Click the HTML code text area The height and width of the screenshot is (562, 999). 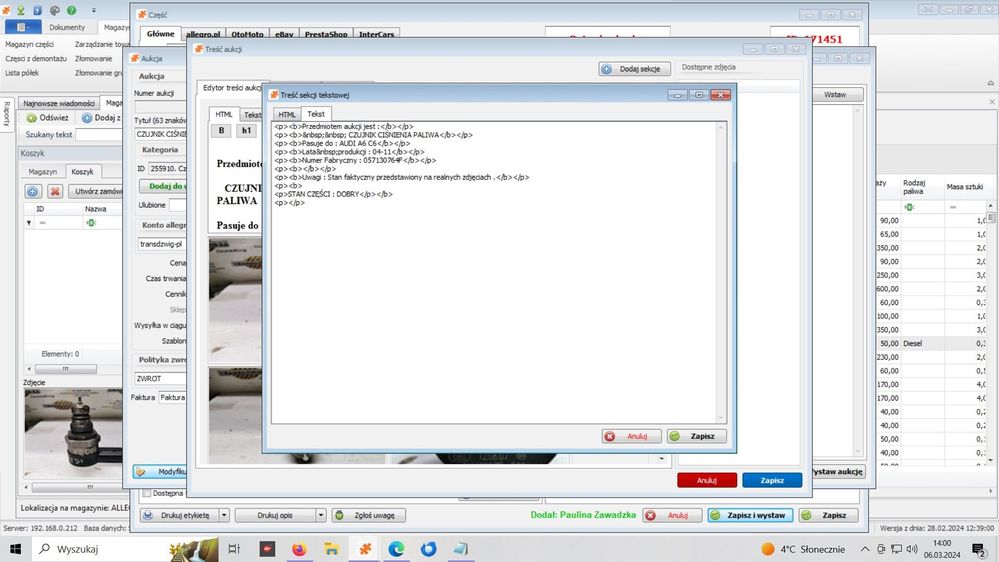pyautogui.click(x=494, y=272)
